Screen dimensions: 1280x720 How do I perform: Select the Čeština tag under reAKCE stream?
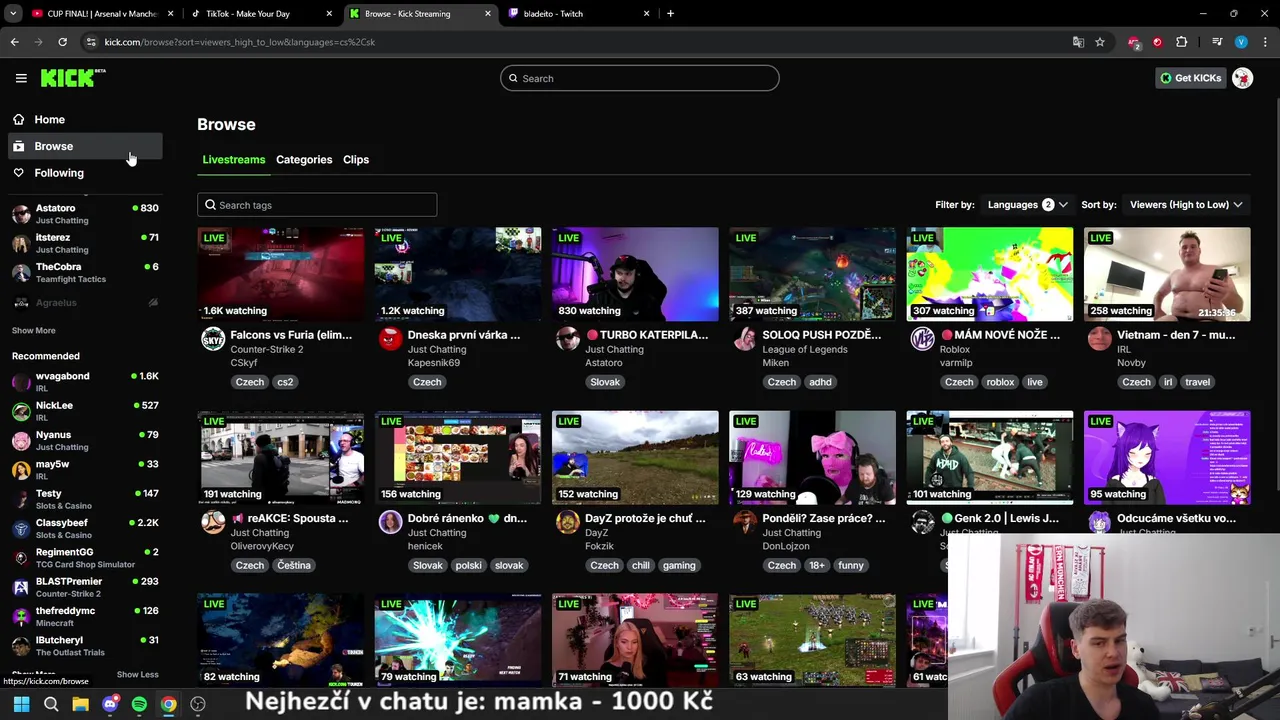[x=294, y=565]
